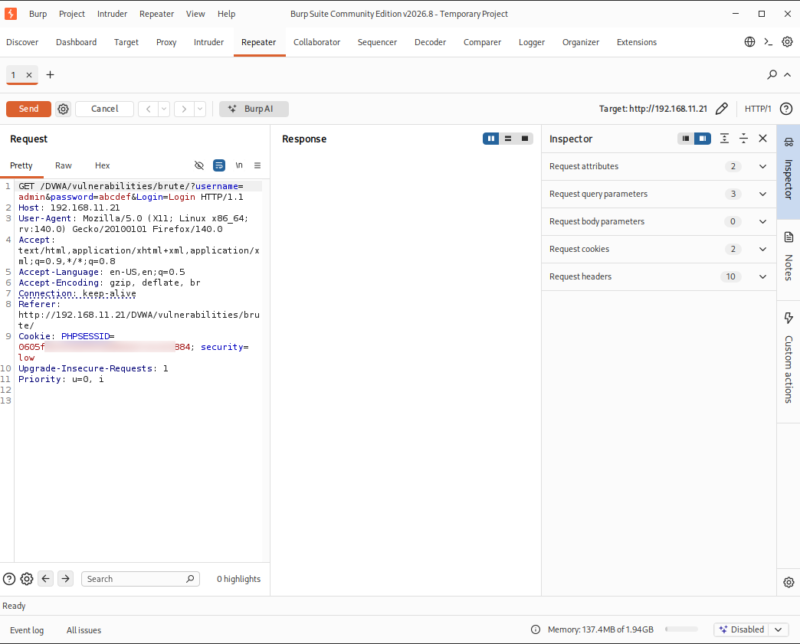Screen dimensions: 800x644
Task: Open the request send settings gear
Action: (x=63, y=109)
